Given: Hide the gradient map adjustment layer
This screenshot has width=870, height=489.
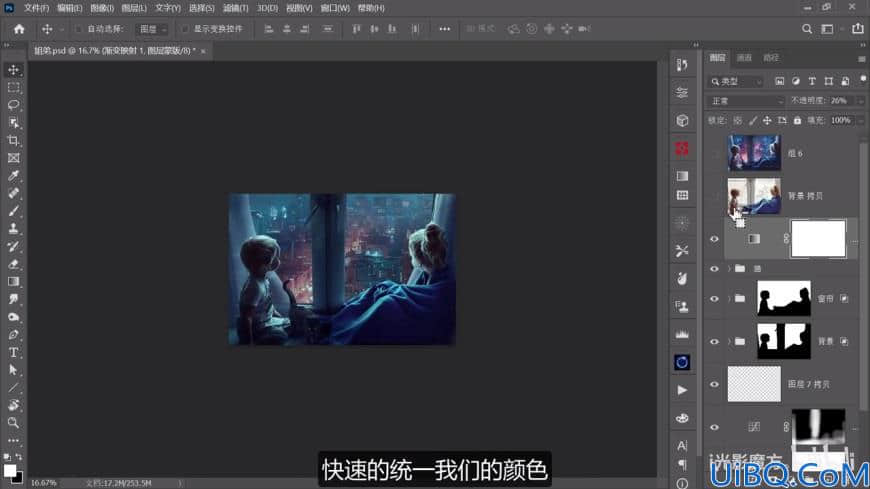Looking at the screenshot, I should pos(714,239).
